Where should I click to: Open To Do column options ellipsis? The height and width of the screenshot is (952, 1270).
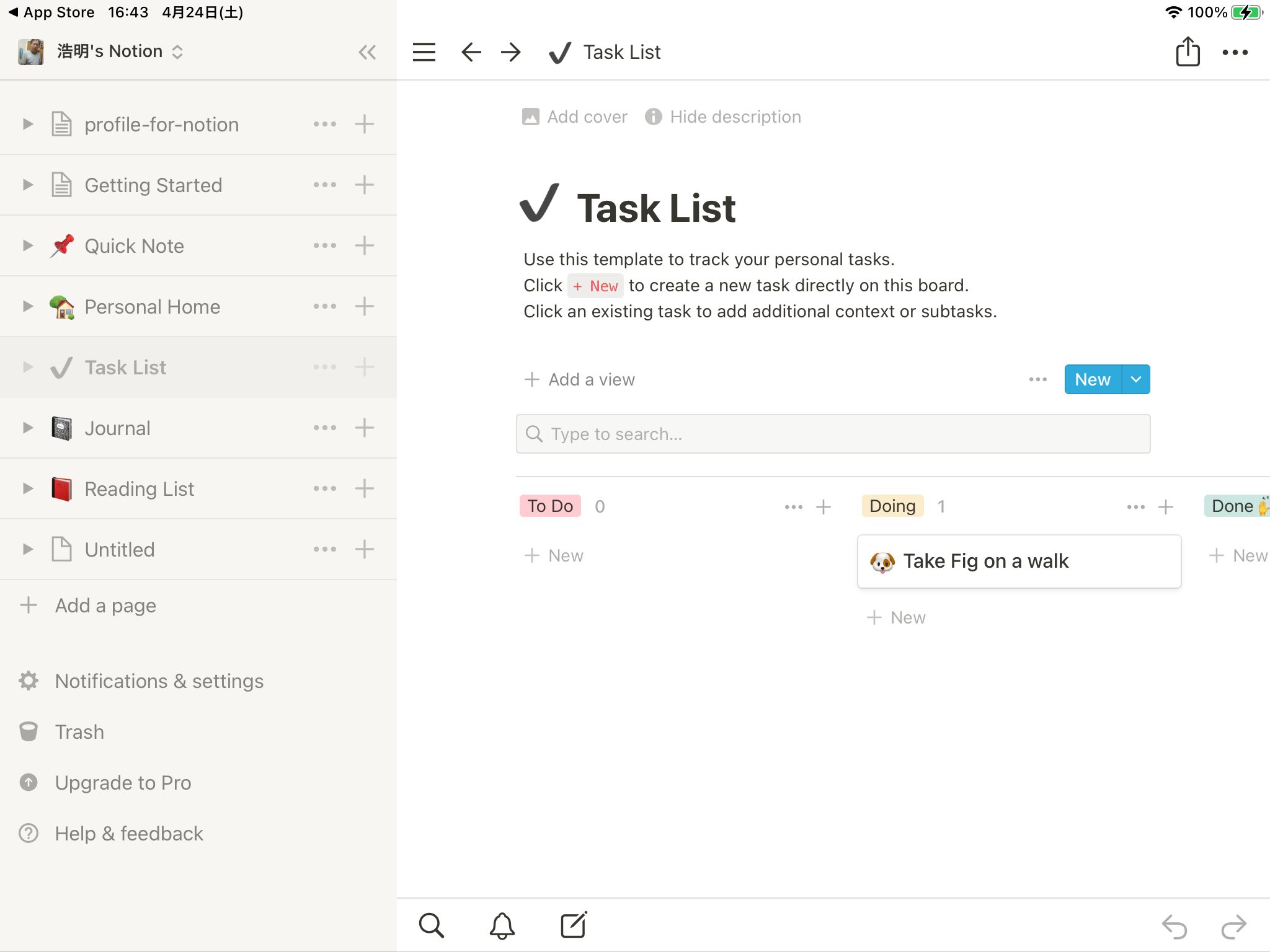point(794,507)
